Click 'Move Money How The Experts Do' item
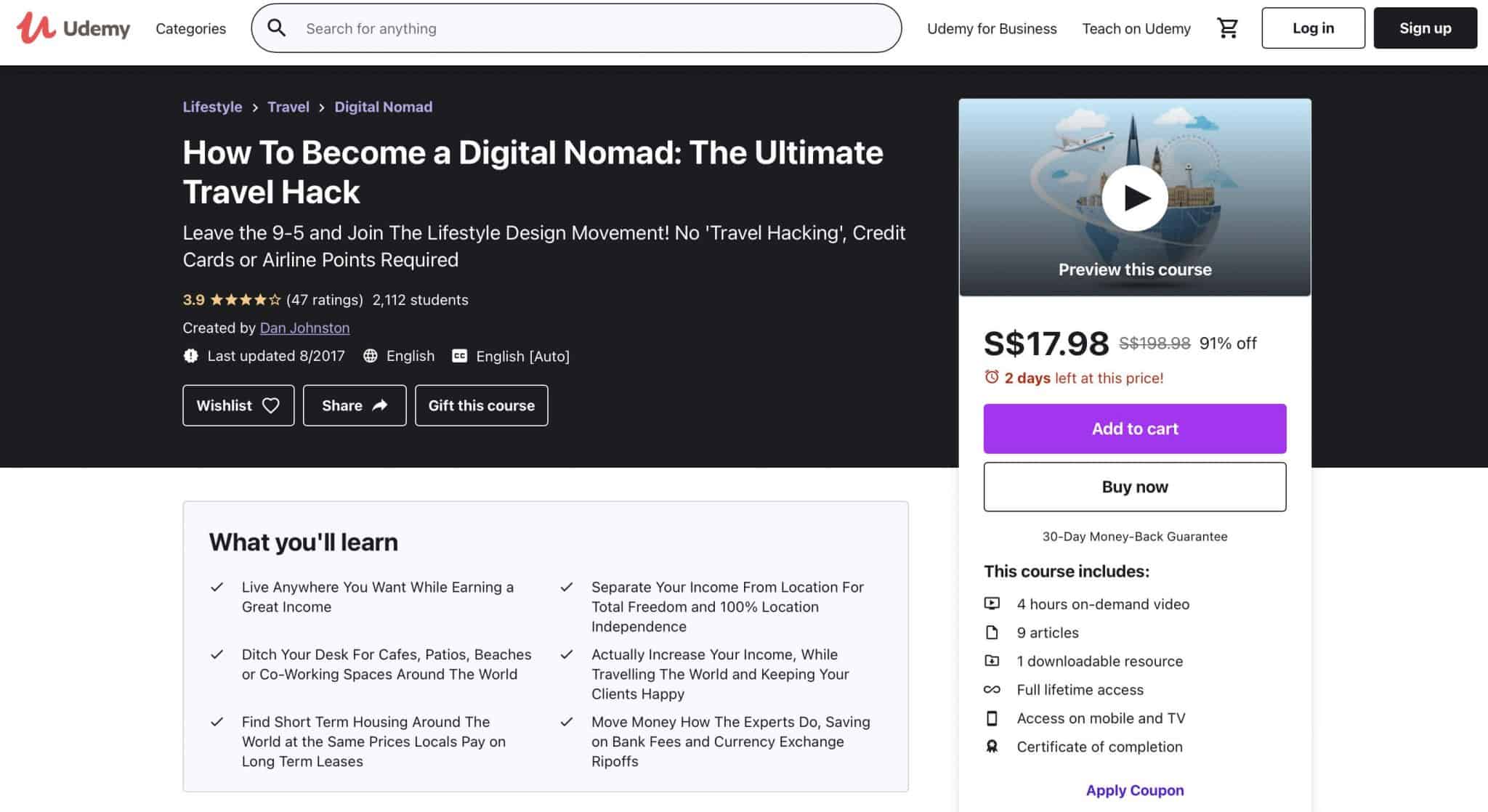The image size is (1488, 812). pyautogui.click(x=730, y=742)
